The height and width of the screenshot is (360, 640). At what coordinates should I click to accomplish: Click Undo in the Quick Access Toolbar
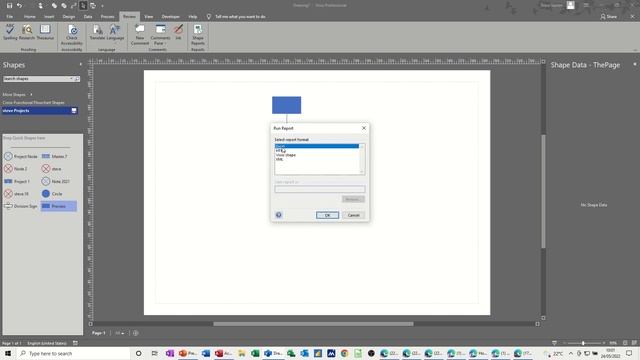19,6
